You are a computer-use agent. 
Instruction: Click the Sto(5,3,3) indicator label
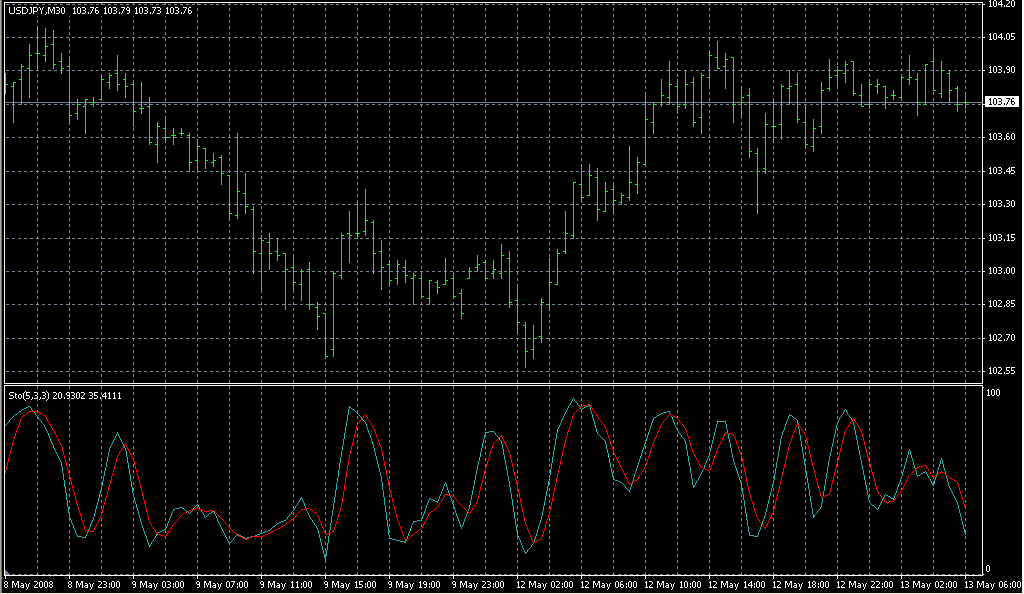pos(28,397)
